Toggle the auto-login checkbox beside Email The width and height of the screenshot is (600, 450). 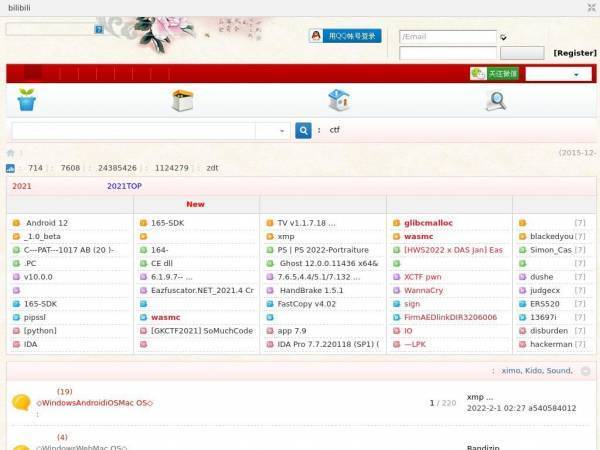tap(504, 37)
